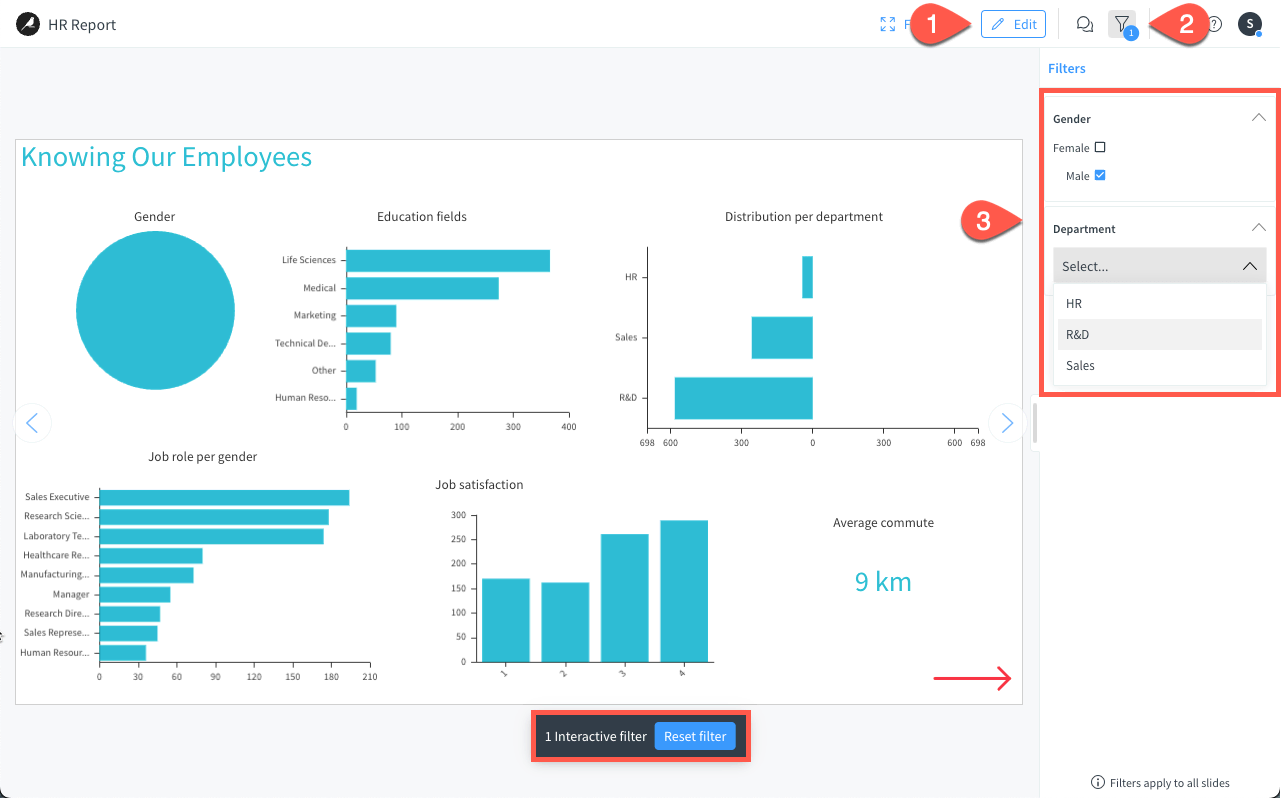Click the Edit button
This screenshot has width=1281, height=798.
pyautogui.click(x=1013, y=24)
